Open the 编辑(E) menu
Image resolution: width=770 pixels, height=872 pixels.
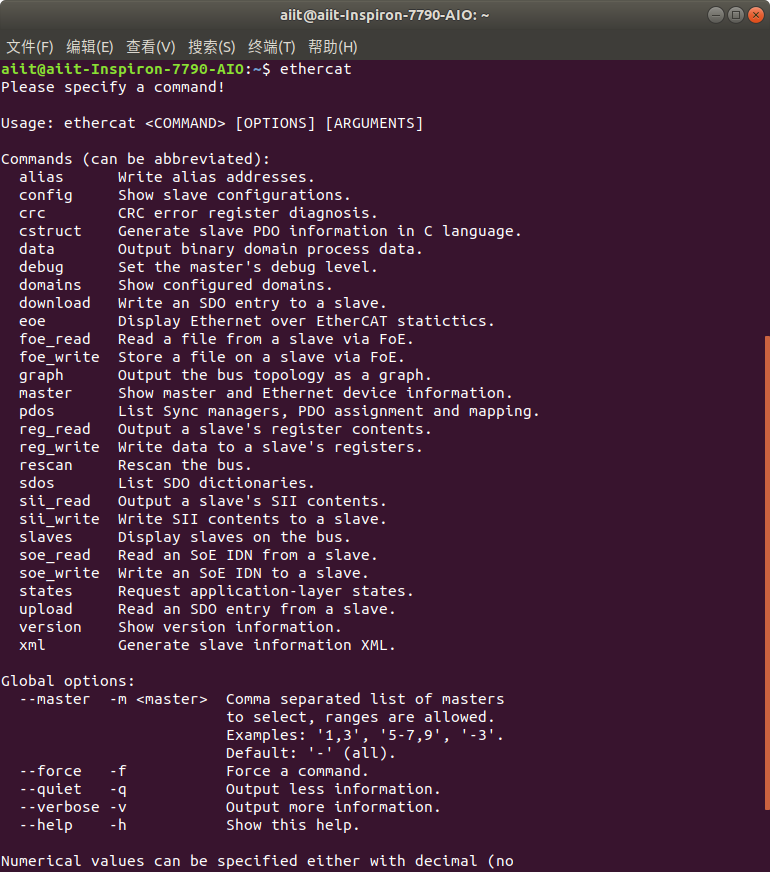[90, 47]
